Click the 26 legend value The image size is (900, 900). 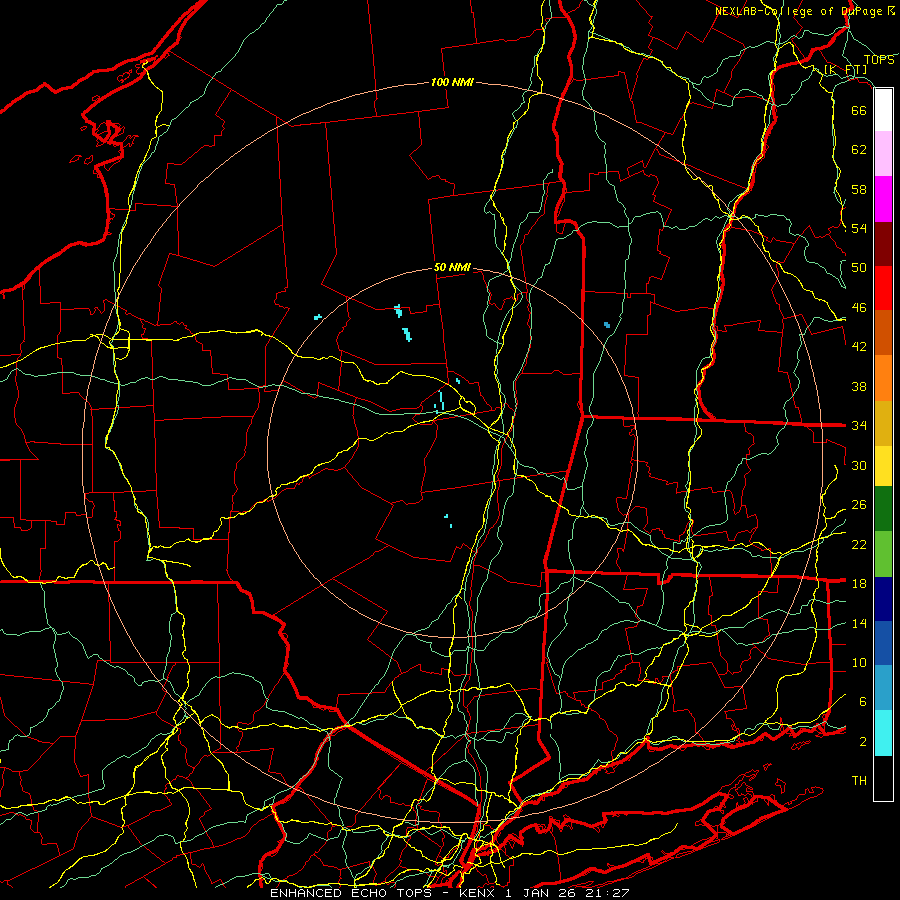[859, 505]
